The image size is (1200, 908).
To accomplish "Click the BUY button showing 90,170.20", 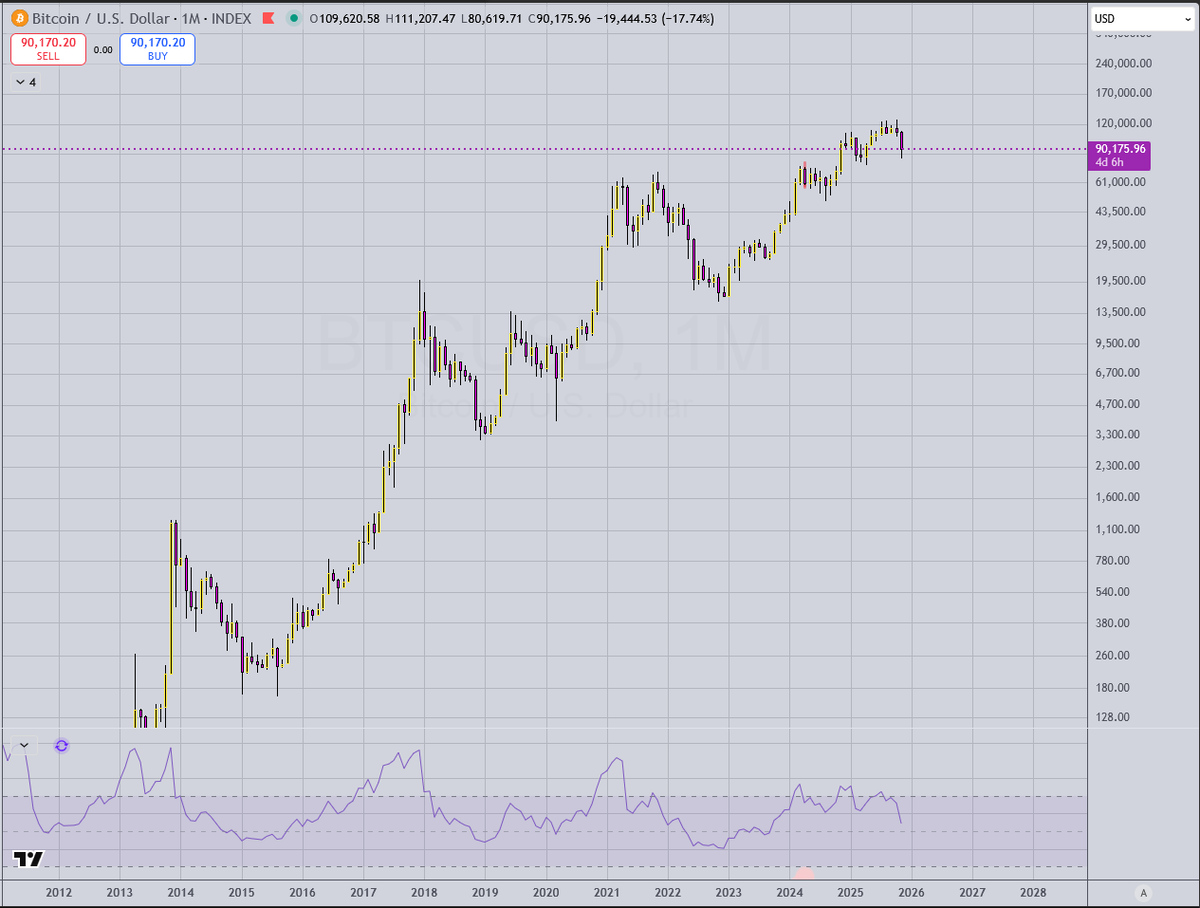I will (x=157, y=49).
